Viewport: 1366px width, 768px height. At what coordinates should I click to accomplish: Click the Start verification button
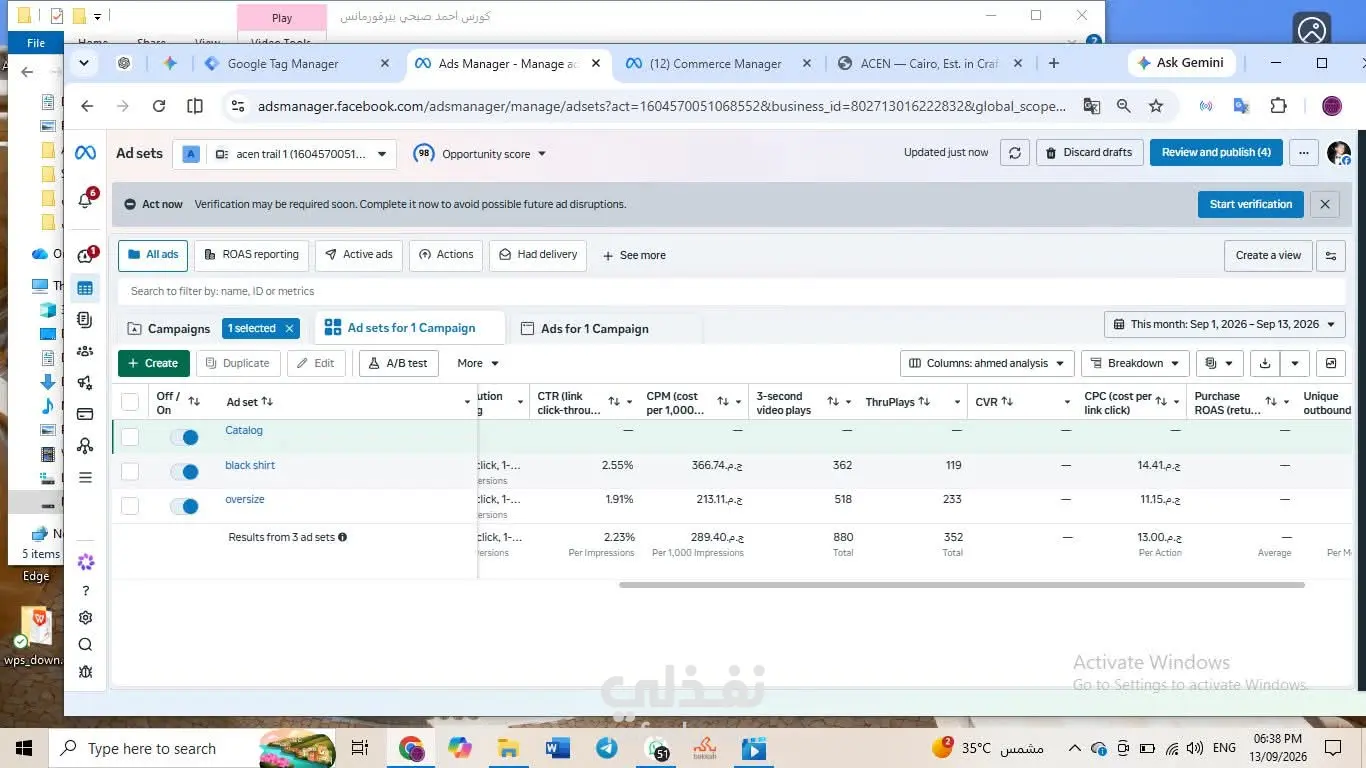[x=1250, y=204]
